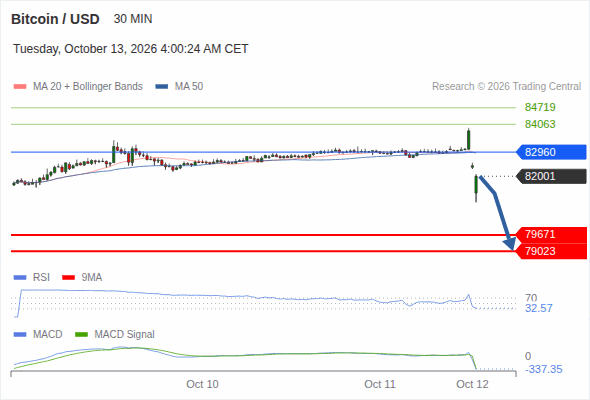Click the MACD value -337.35
Screen dimensions: 590x400
tap(544, 369)
